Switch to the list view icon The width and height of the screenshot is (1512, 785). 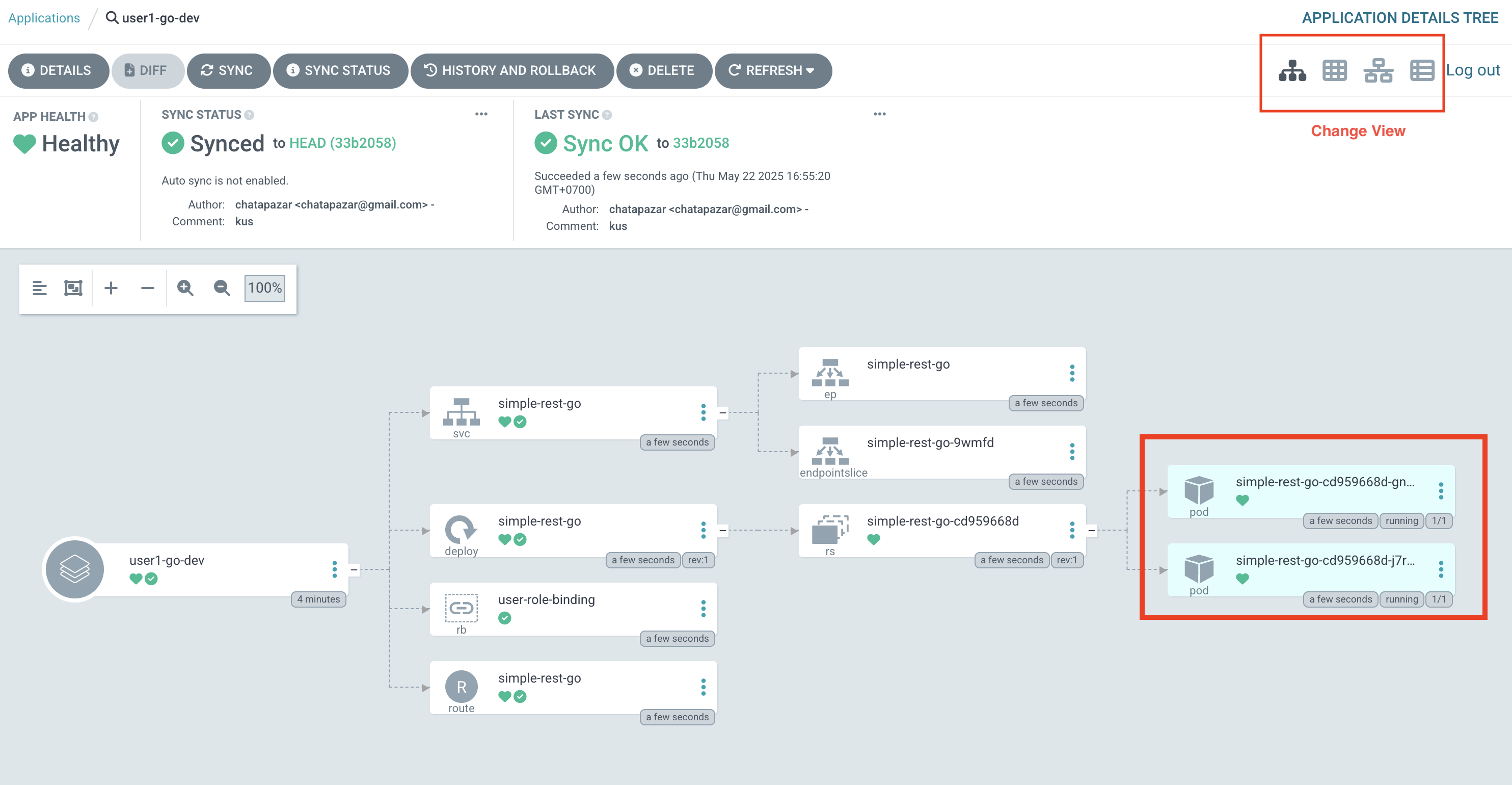pos(1422,70)
